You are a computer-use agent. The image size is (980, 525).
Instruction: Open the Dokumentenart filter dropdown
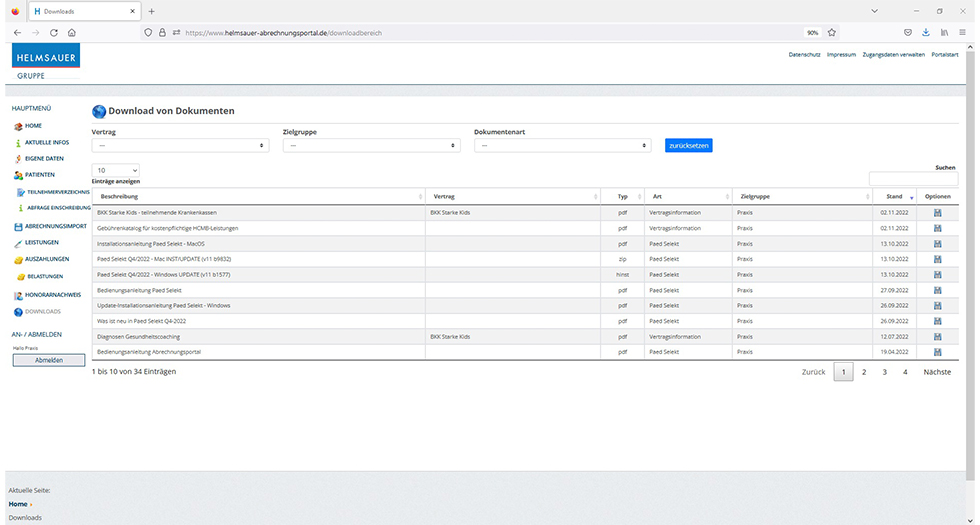tap(562, 146)
